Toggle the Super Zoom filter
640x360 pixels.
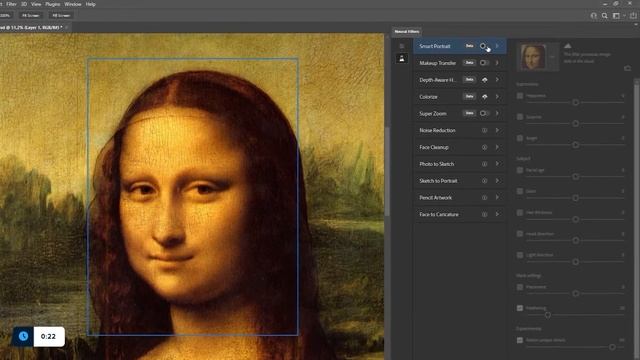484,113
